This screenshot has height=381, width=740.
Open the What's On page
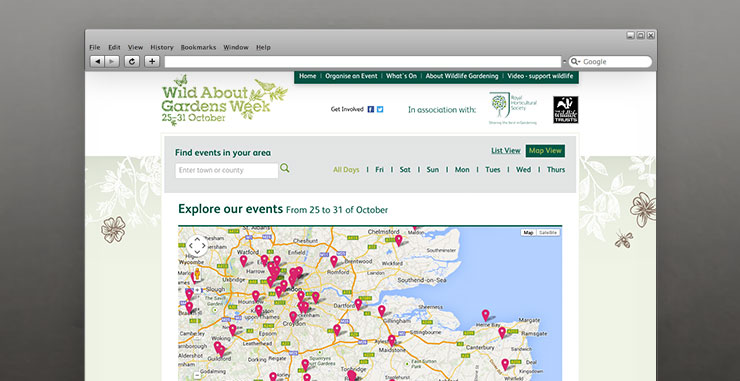(x=402, y=76)
